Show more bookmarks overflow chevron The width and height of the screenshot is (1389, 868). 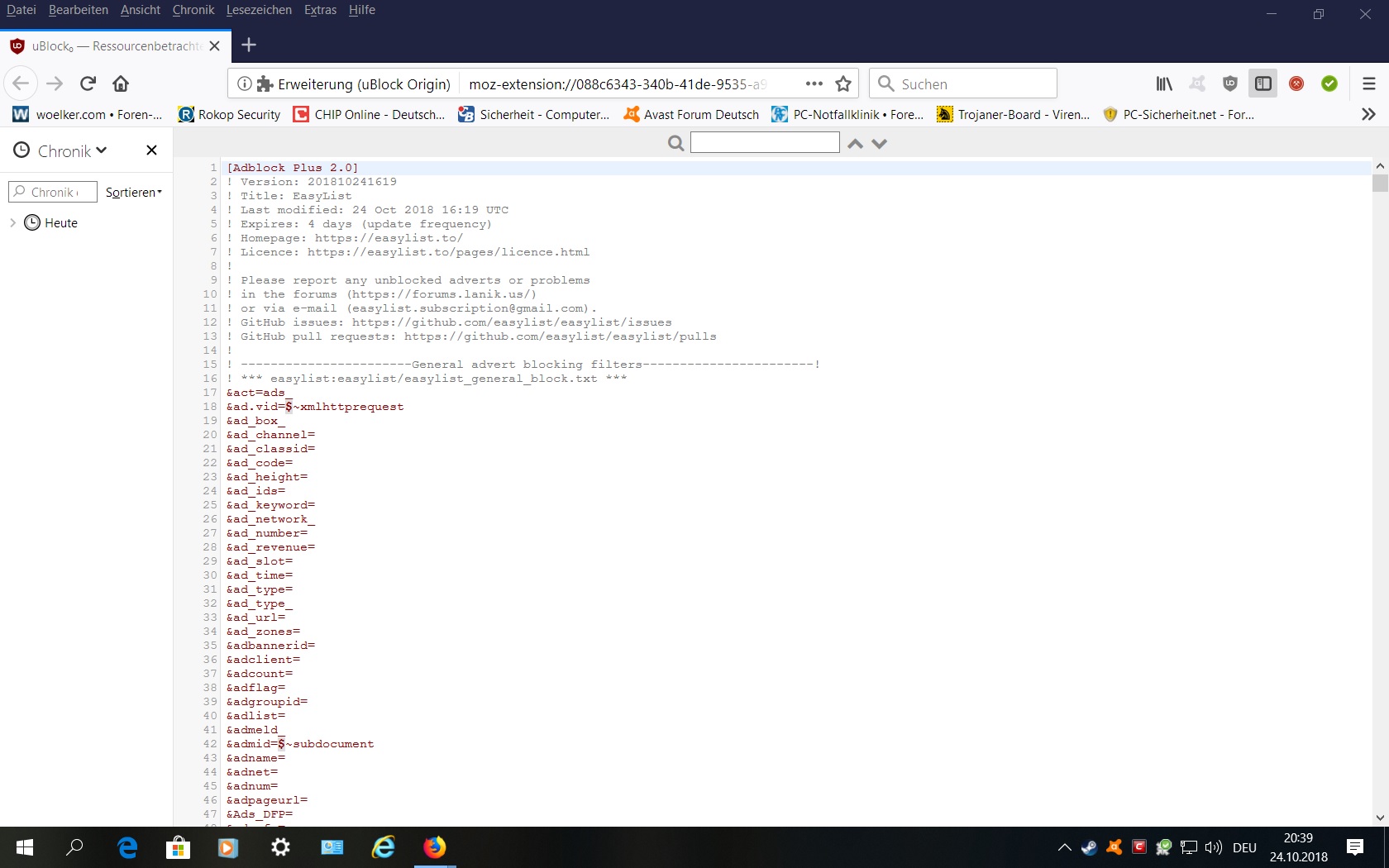click(1368, 114)
